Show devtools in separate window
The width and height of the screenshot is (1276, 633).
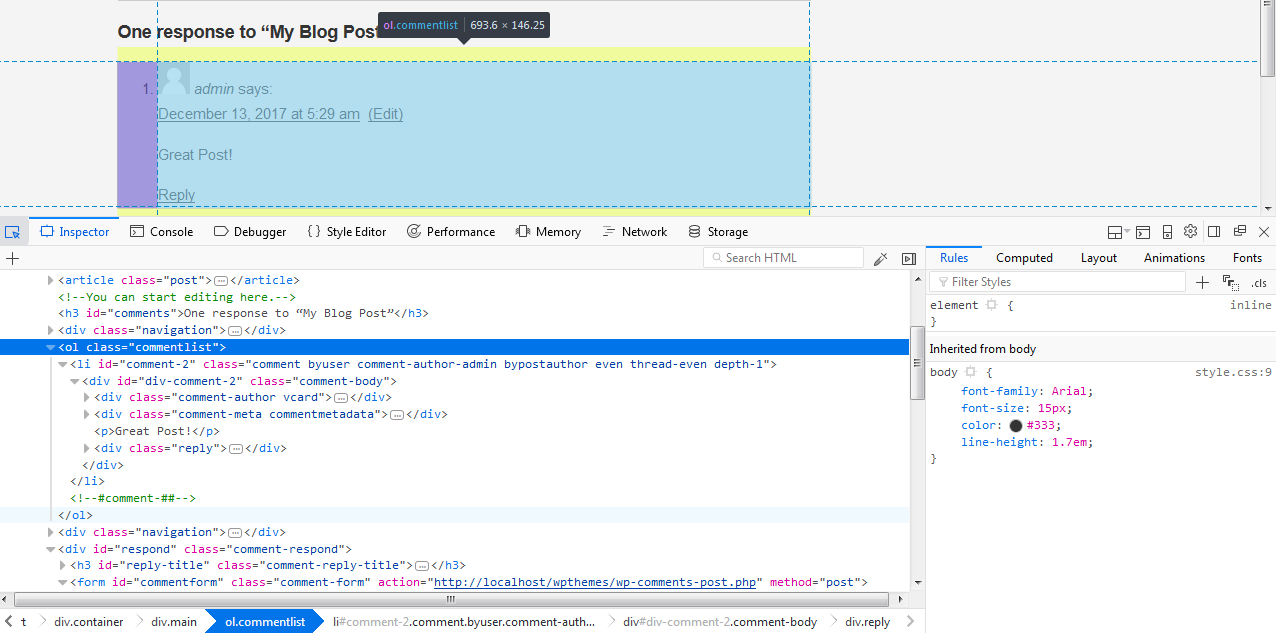pos(1240,231)
